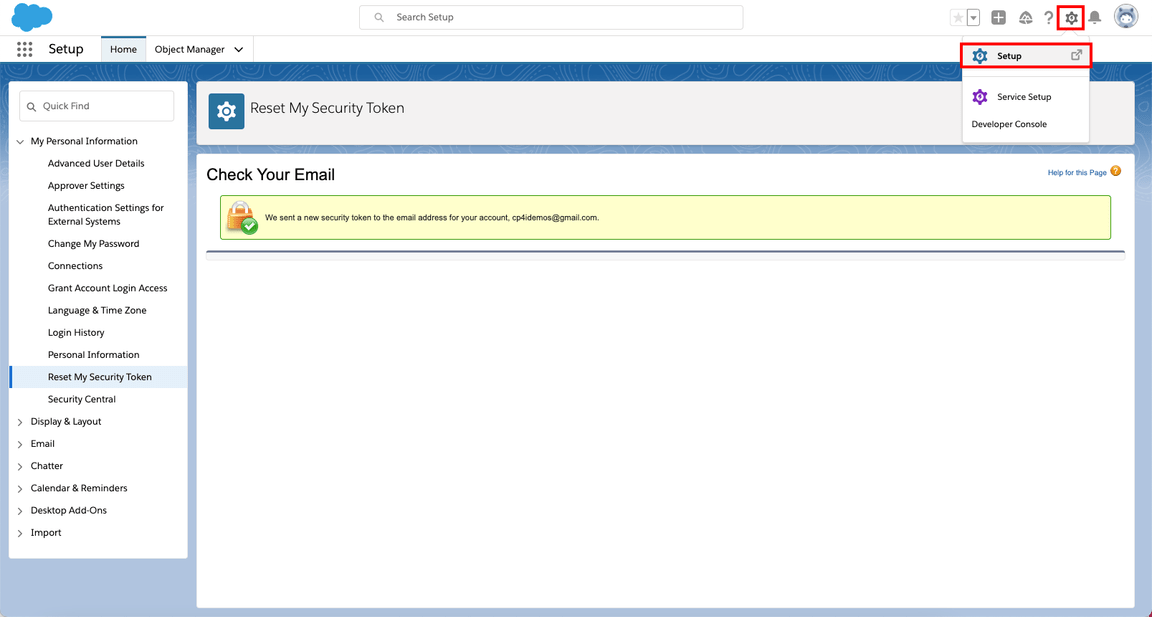Expand the Chatter section

[x=21, y=466]
